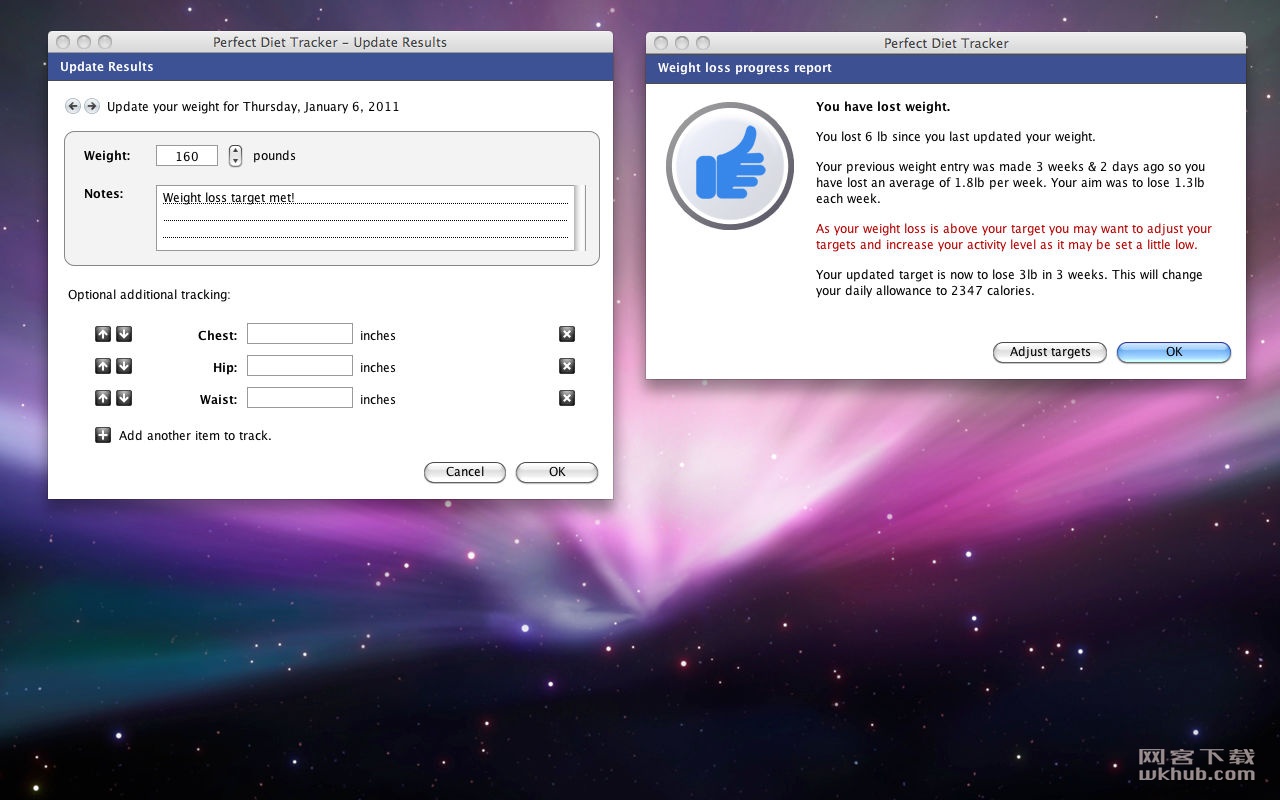Click the Waist inches input field
This screenshot has width=1280, height=800.
pyautogui.click(x=300, y=398)
